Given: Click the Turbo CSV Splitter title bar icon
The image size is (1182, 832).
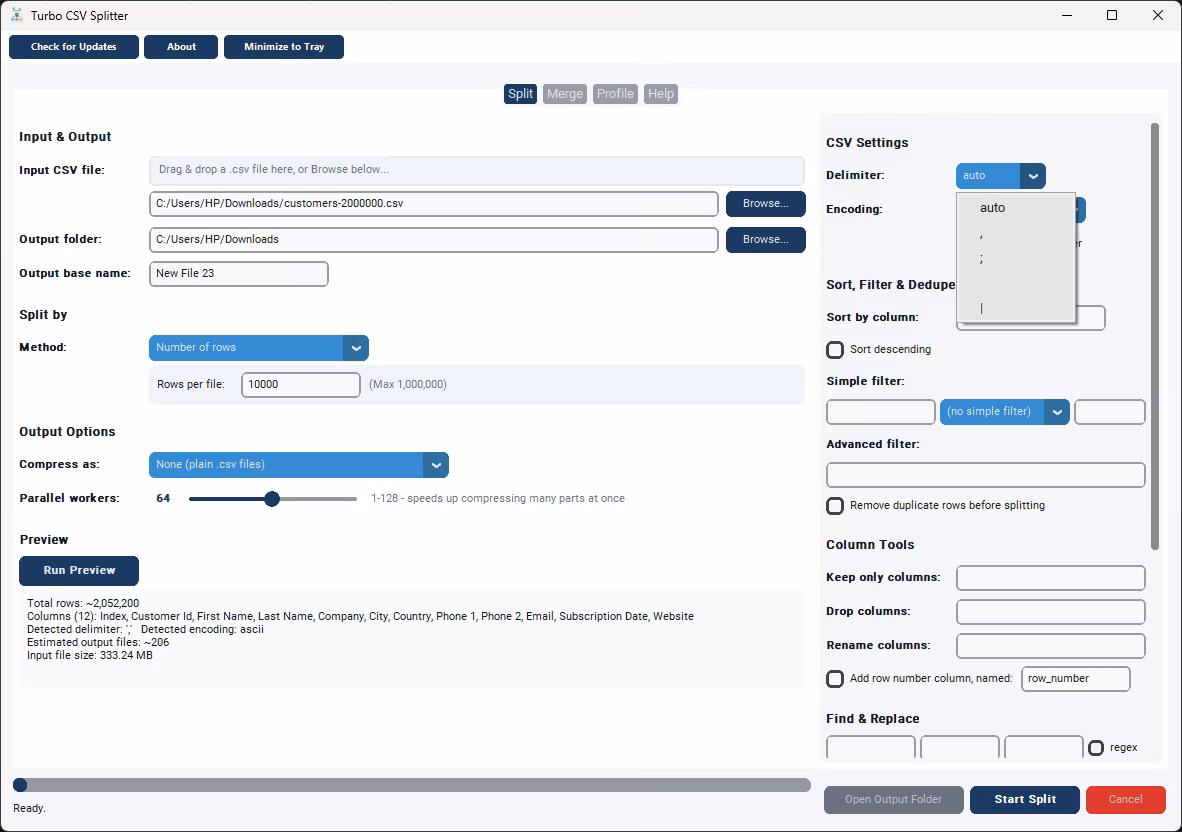Looking at the screenshot, I should pos(17,15).
